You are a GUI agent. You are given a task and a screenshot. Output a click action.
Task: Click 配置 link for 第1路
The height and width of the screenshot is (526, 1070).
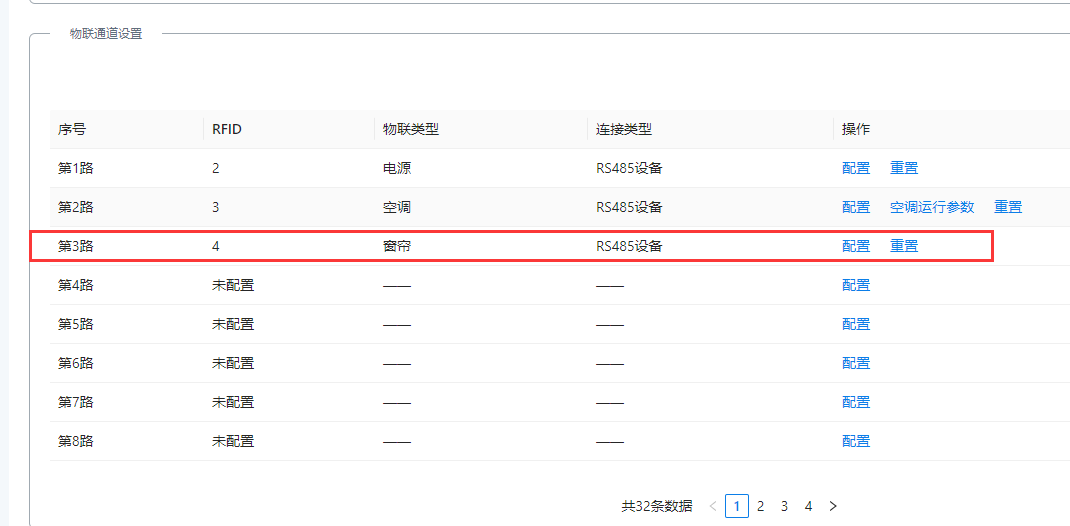[x=856, y=168]
